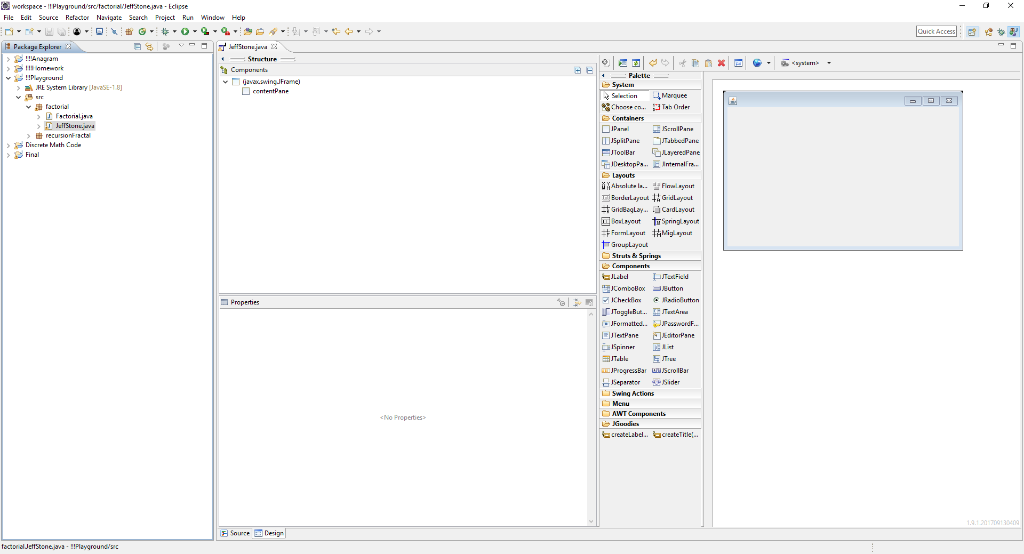Select JCheckBox component in palette
Screen dimensions: 1024x554
click(625, 300)
